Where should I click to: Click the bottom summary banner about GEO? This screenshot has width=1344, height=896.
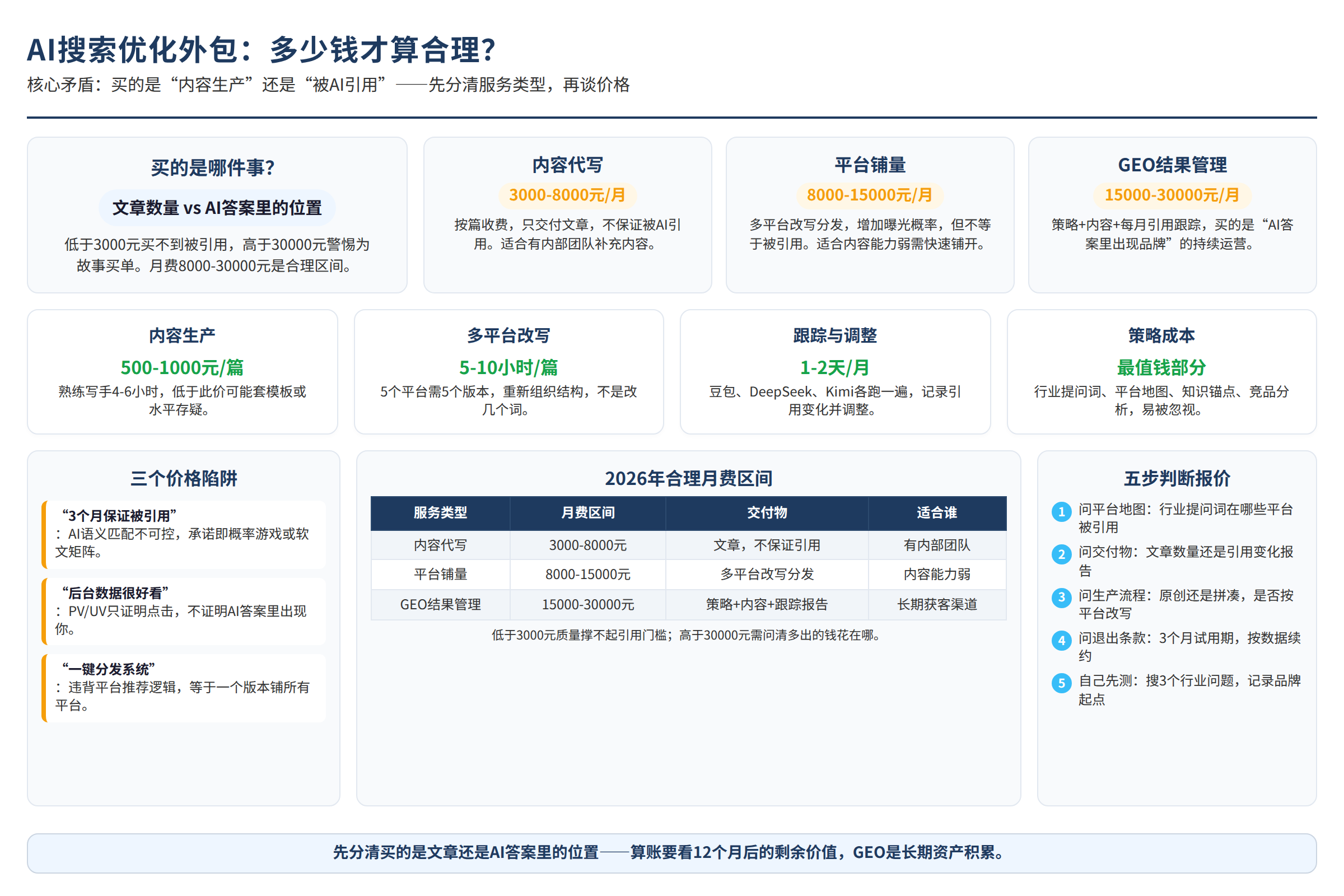671,852
